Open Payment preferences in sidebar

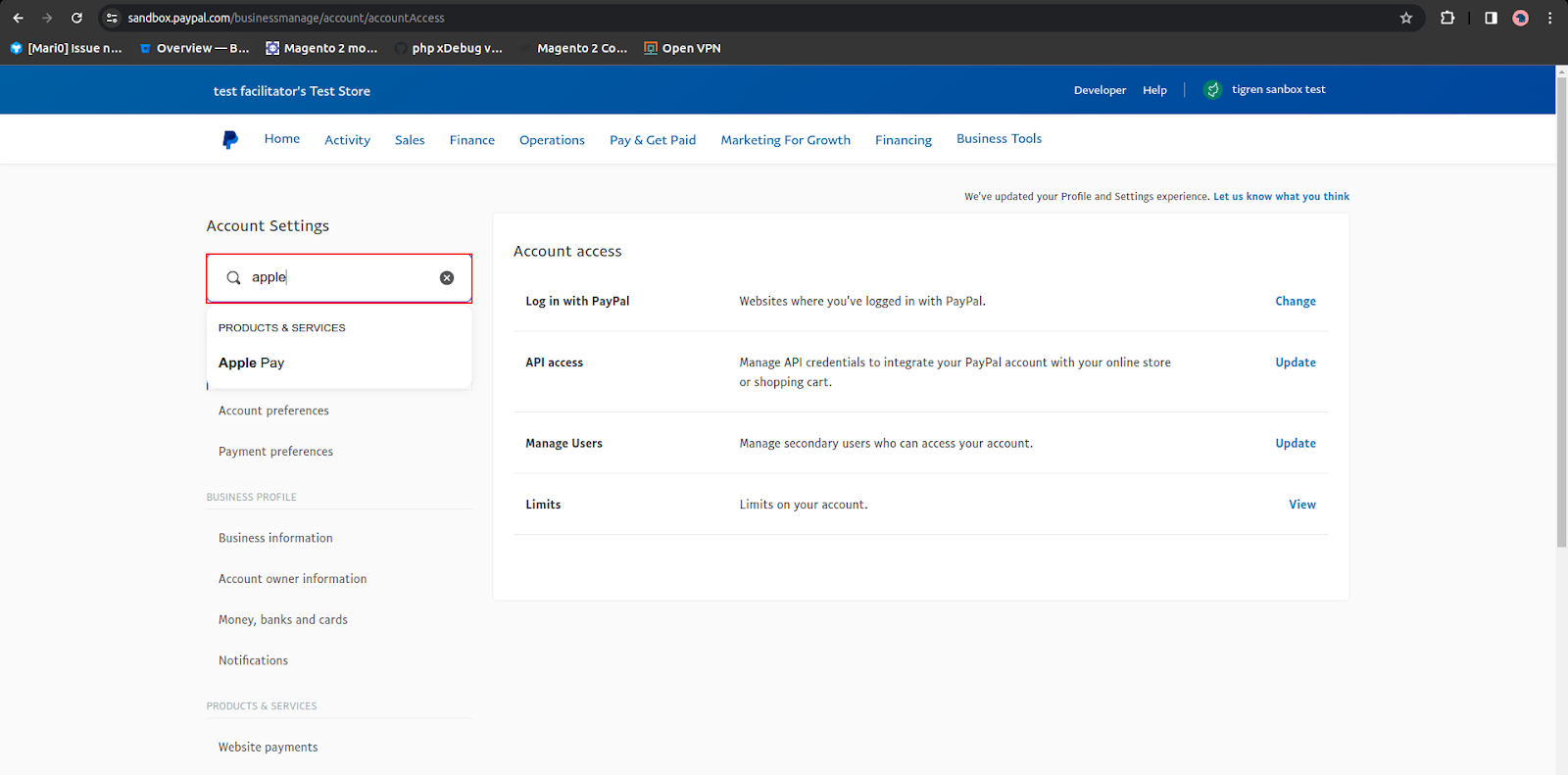[x=275, y=452]
